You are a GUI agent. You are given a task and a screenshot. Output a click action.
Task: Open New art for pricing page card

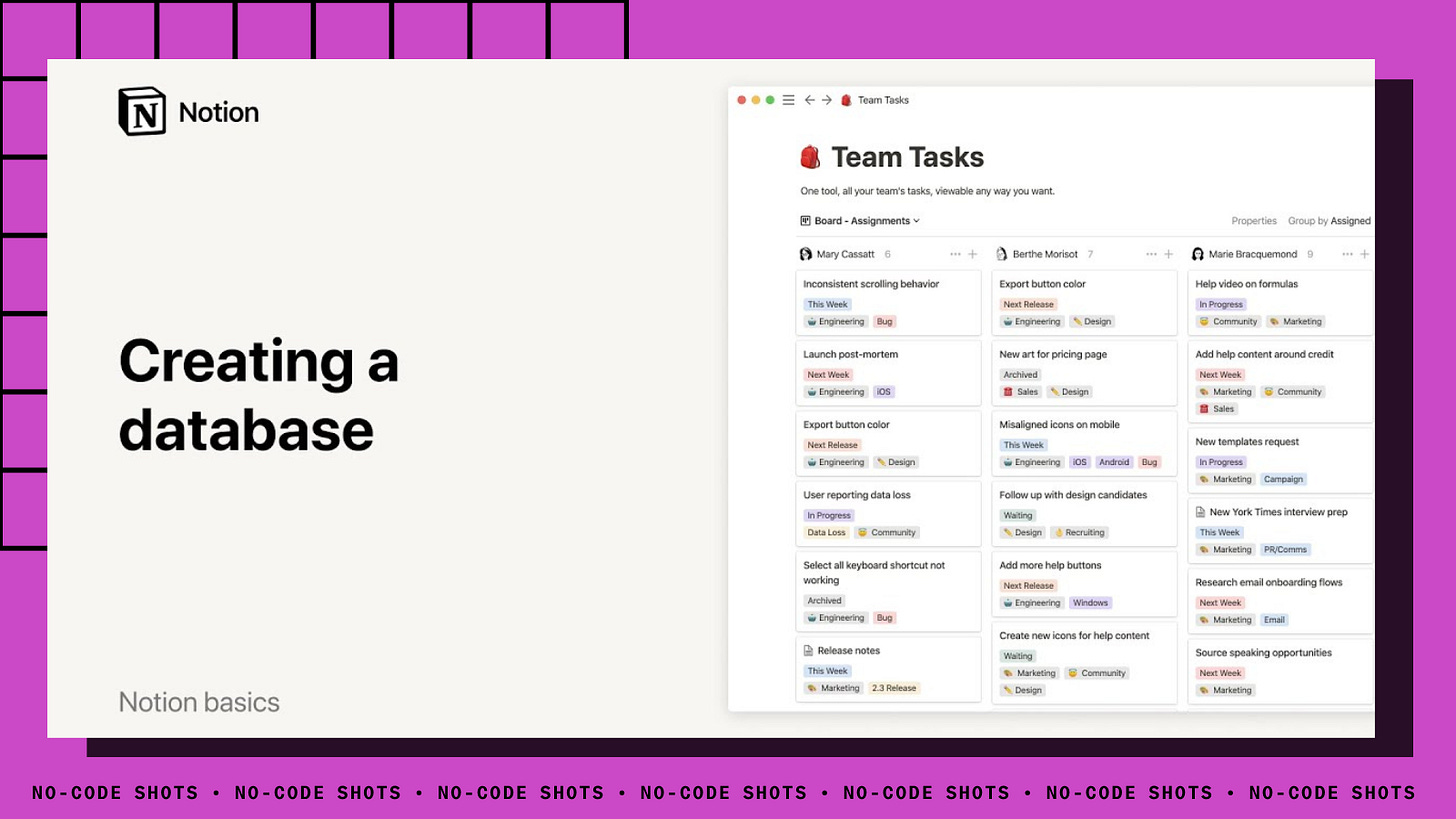click(1084, 372)
